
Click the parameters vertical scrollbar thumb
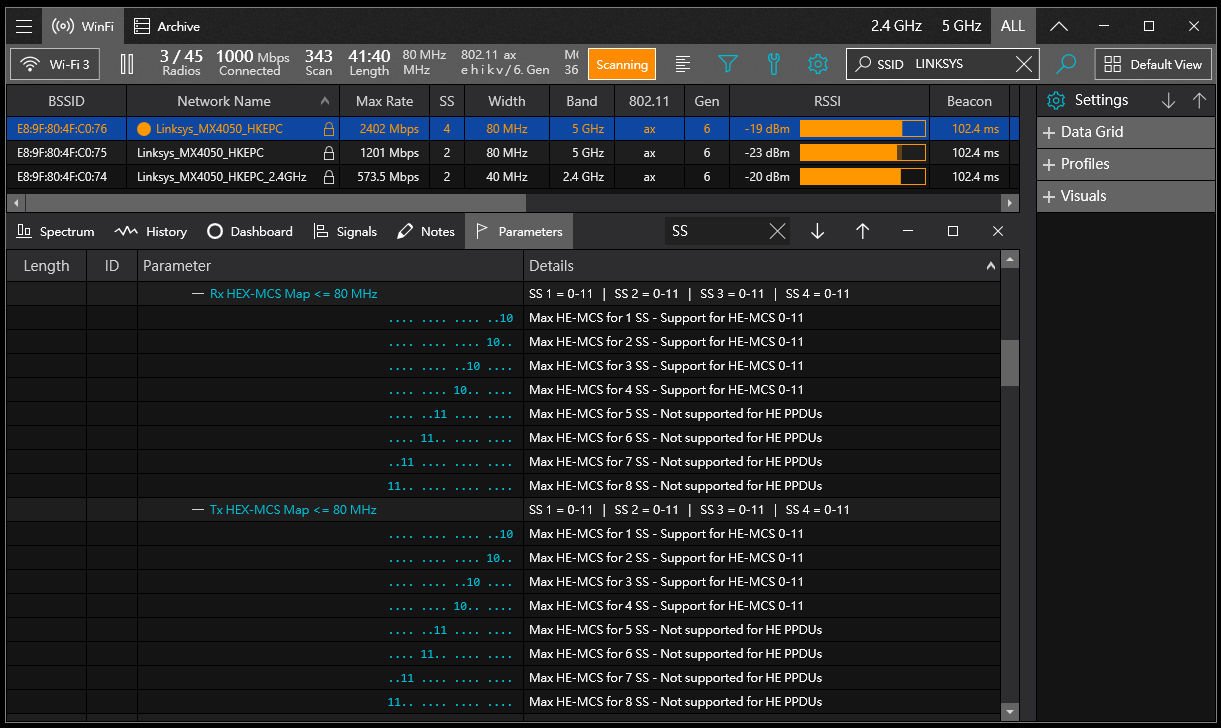[x=1010, y=363]
